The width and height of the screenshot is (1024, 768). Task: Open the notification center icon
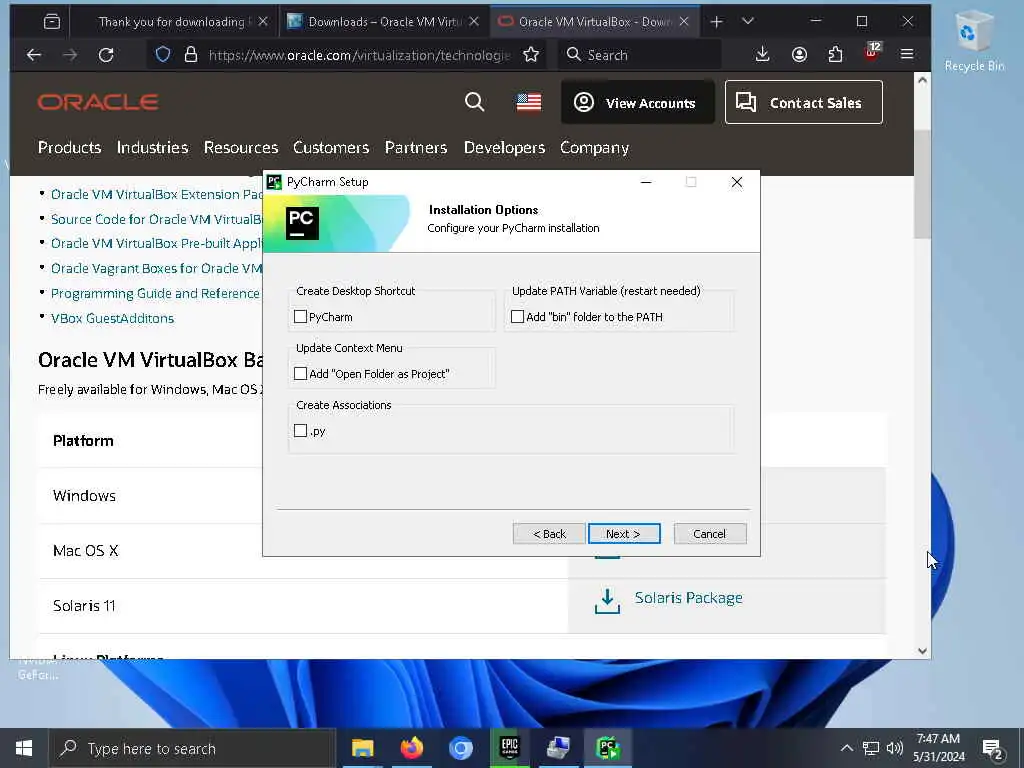[x=992, y=749]
